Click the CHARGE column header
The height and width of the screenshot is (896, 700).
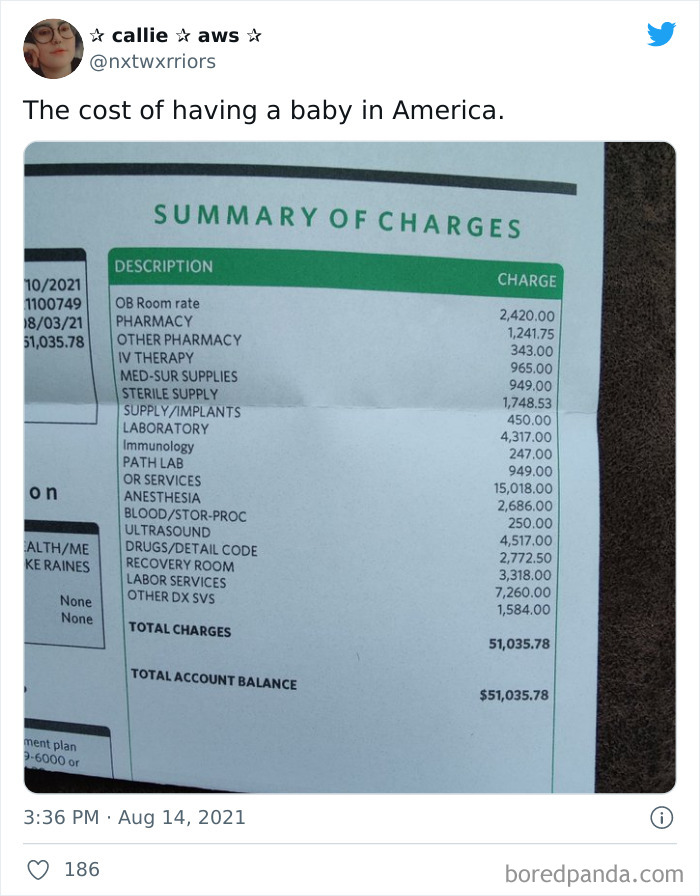pos(526,280)
